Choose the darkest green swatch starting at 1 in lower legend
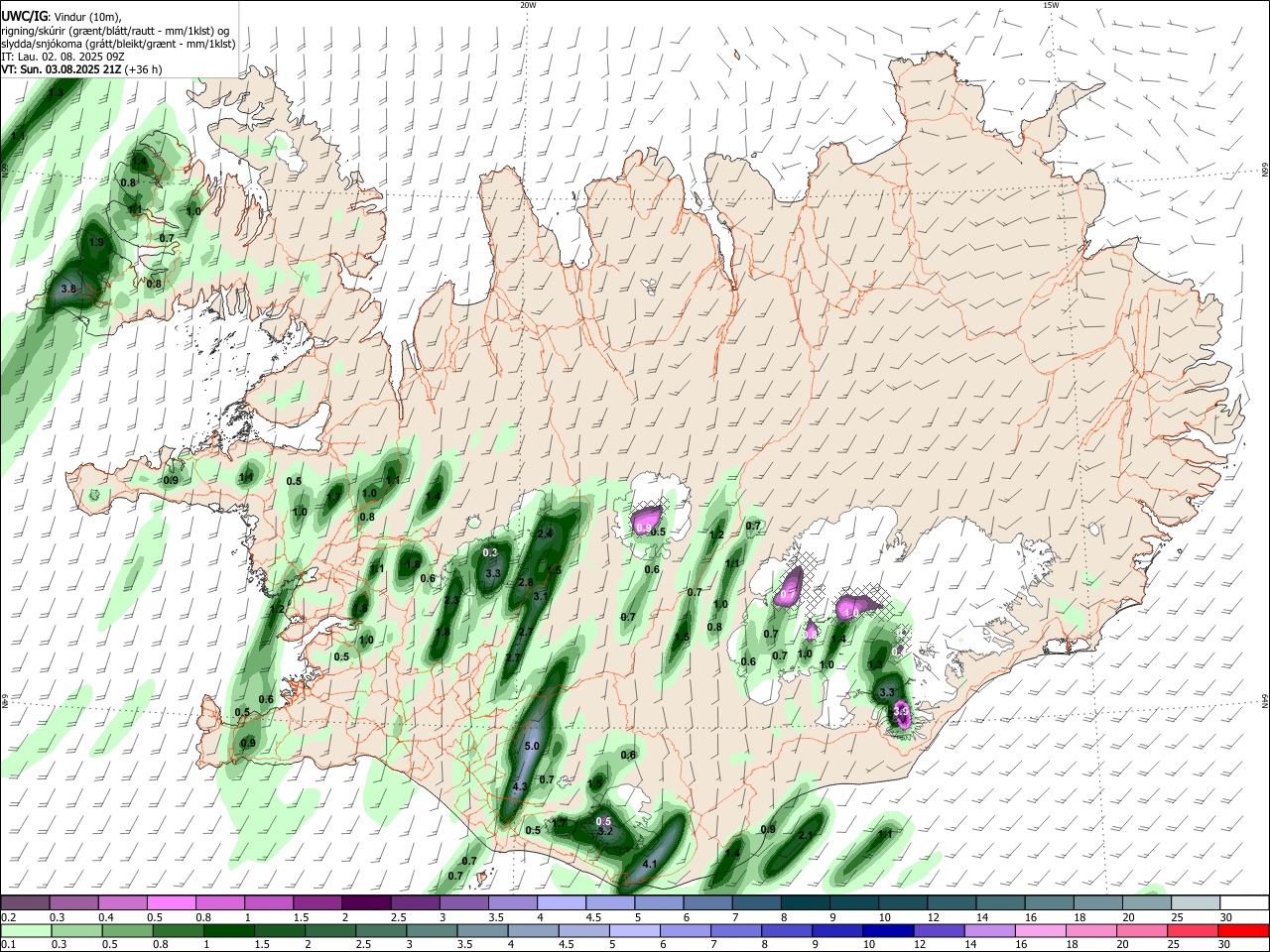This screenshot has width=1270, height=952. point(228,930)
